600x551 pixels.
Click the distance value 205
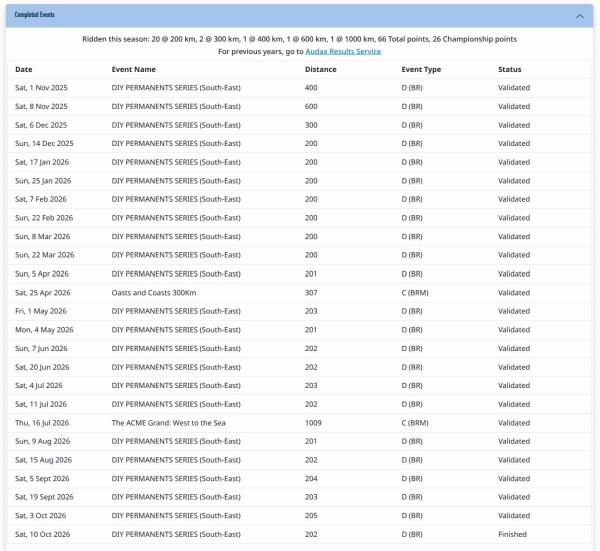311,516
